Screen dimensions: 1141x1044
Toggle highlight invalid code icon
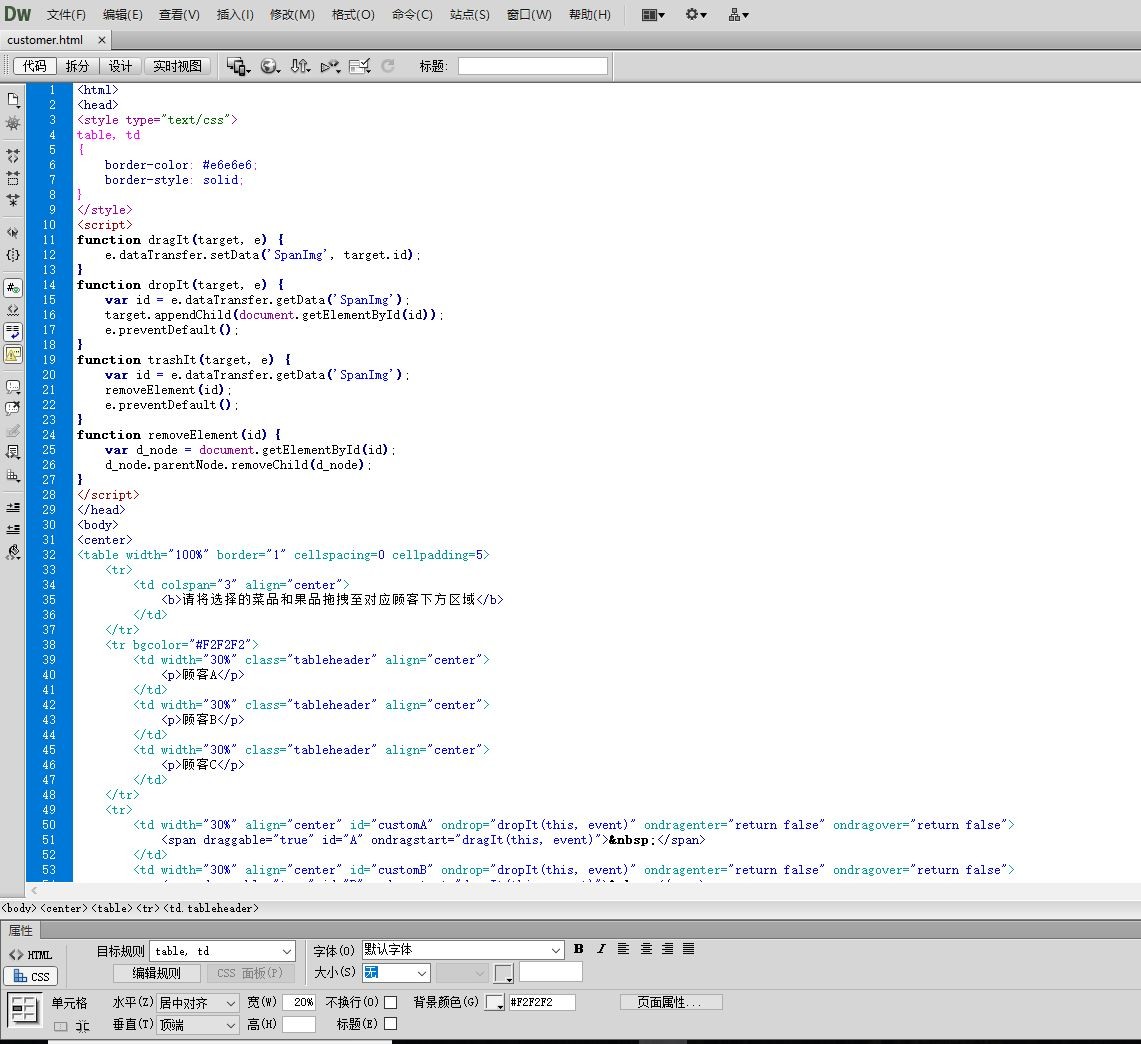tap(13, 310)
